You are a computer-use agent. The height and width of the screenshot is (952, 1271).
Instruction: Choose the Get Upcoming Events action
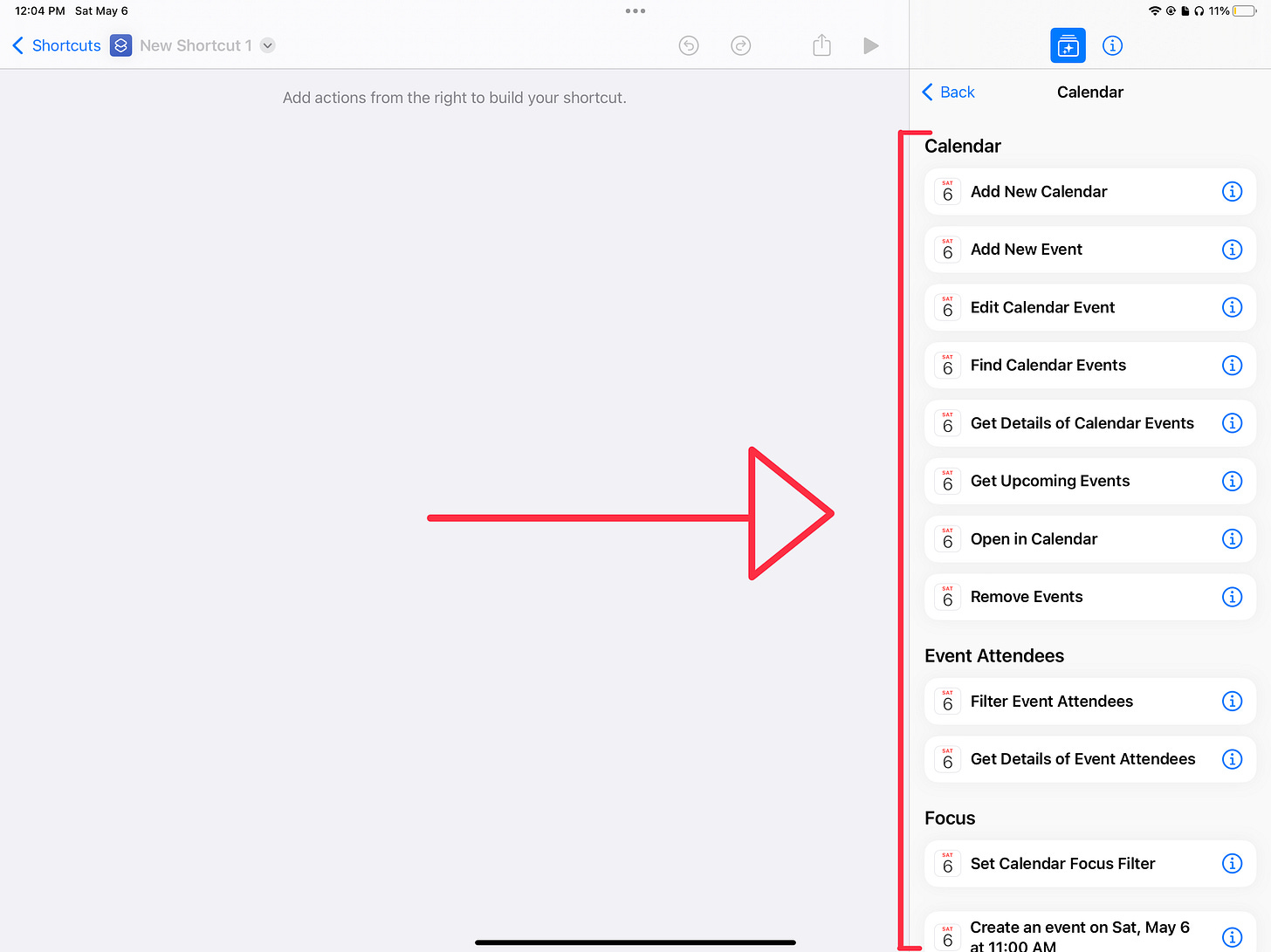click(1089, 481)
